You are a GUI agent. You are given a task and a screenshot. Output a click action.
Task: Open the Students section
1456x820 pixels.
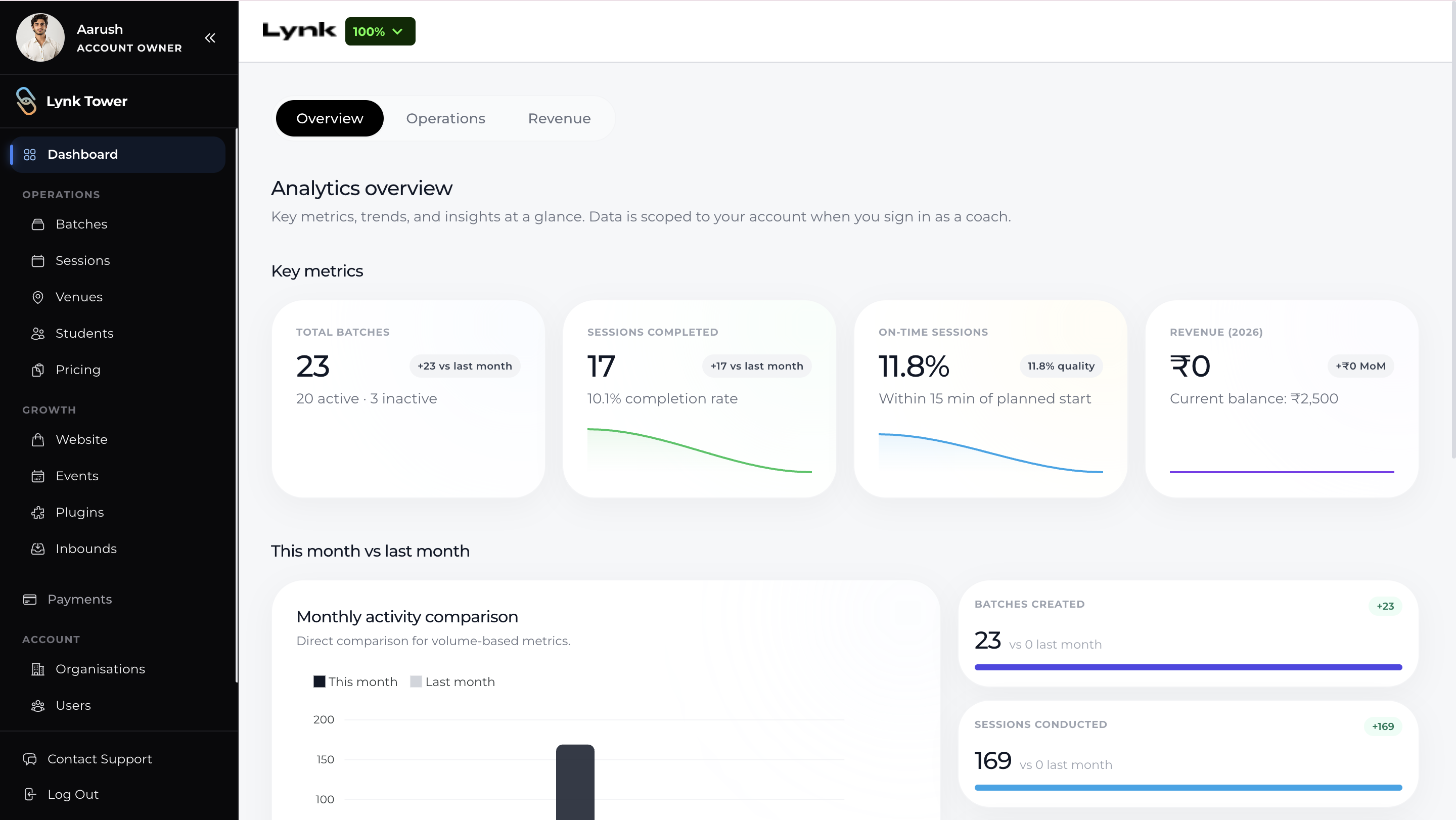tap(85, 334)
